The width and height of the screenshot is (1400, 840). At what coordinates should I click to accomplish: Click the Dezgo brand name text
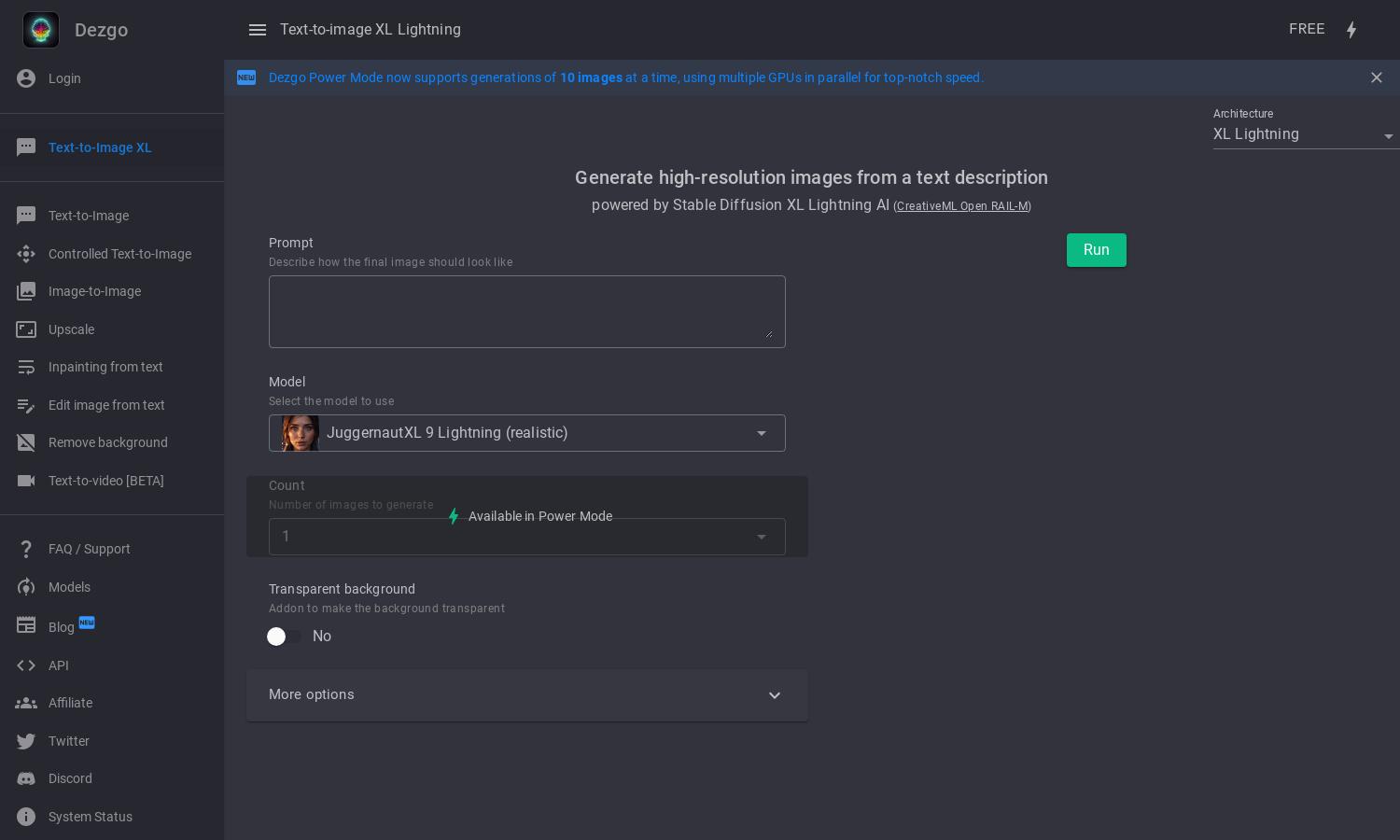pyautogui.click(x=101, y=30)
